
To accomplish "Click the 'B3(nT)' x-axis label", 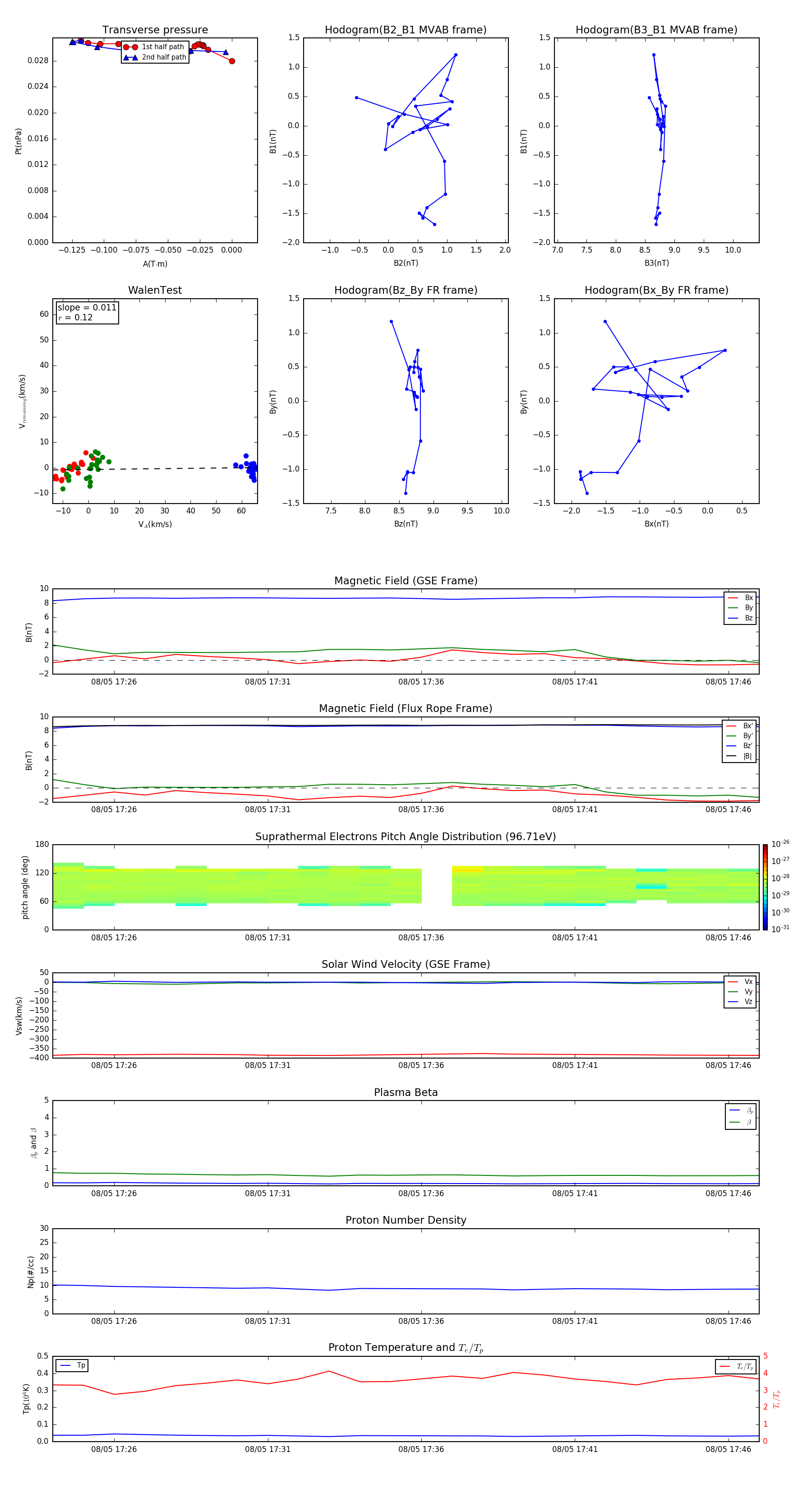I will [656, 263].
